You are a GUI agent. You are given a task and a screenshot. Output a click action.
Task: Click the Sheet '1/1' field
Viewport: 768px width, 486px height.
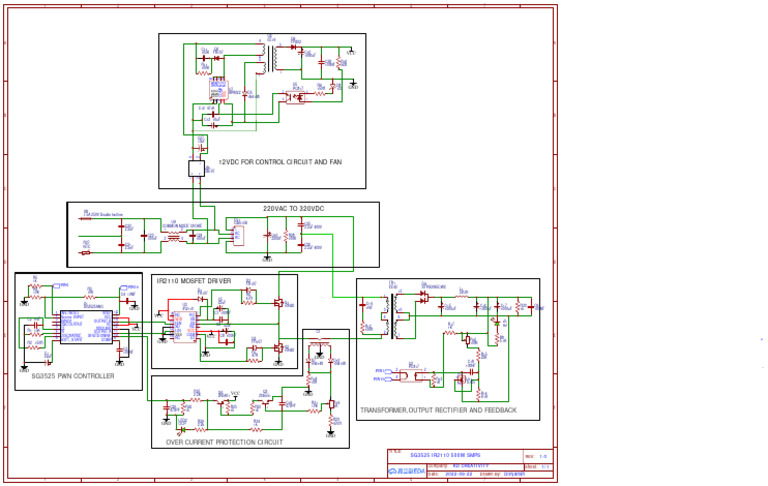pos(545,467)
